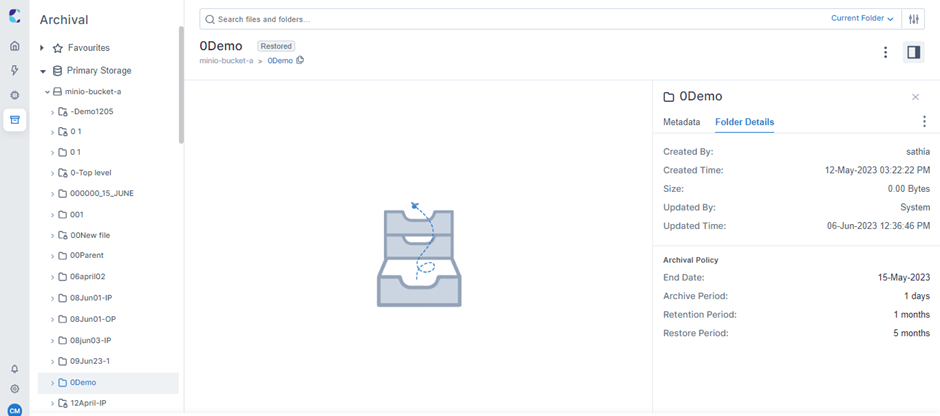Viewport: 940px width, 416px height.
Task: Click the Restored status badge
Action: click(x=276, y=46)
